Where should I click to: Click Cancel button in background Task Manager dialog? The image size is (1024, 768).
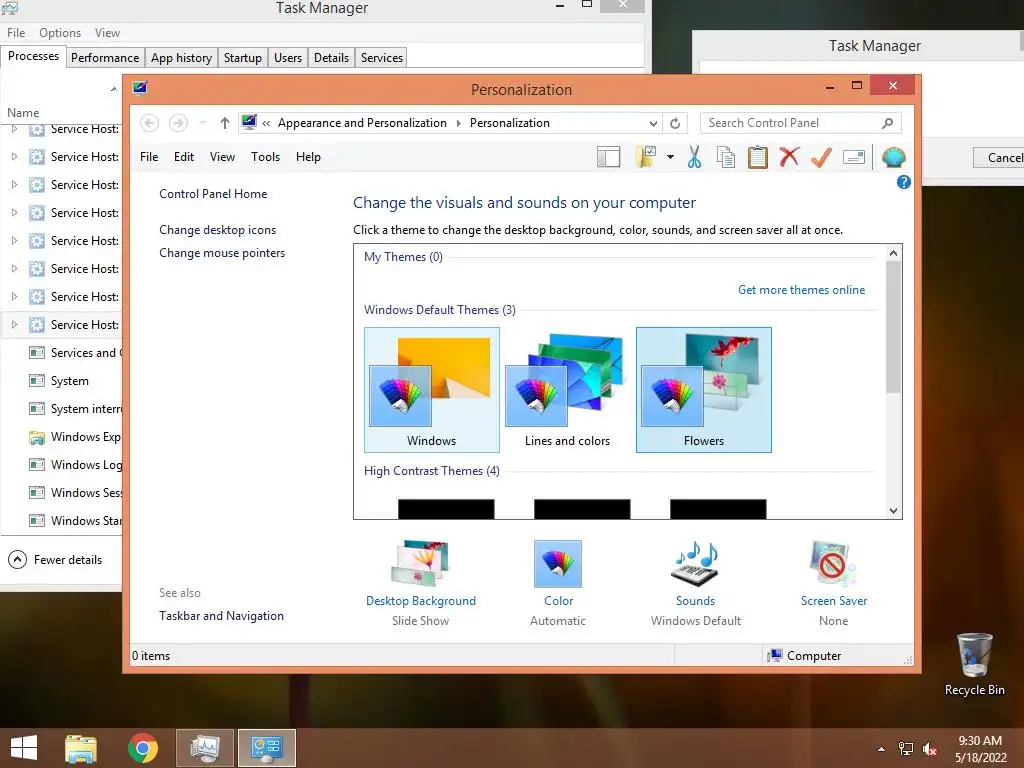(999, 157)
